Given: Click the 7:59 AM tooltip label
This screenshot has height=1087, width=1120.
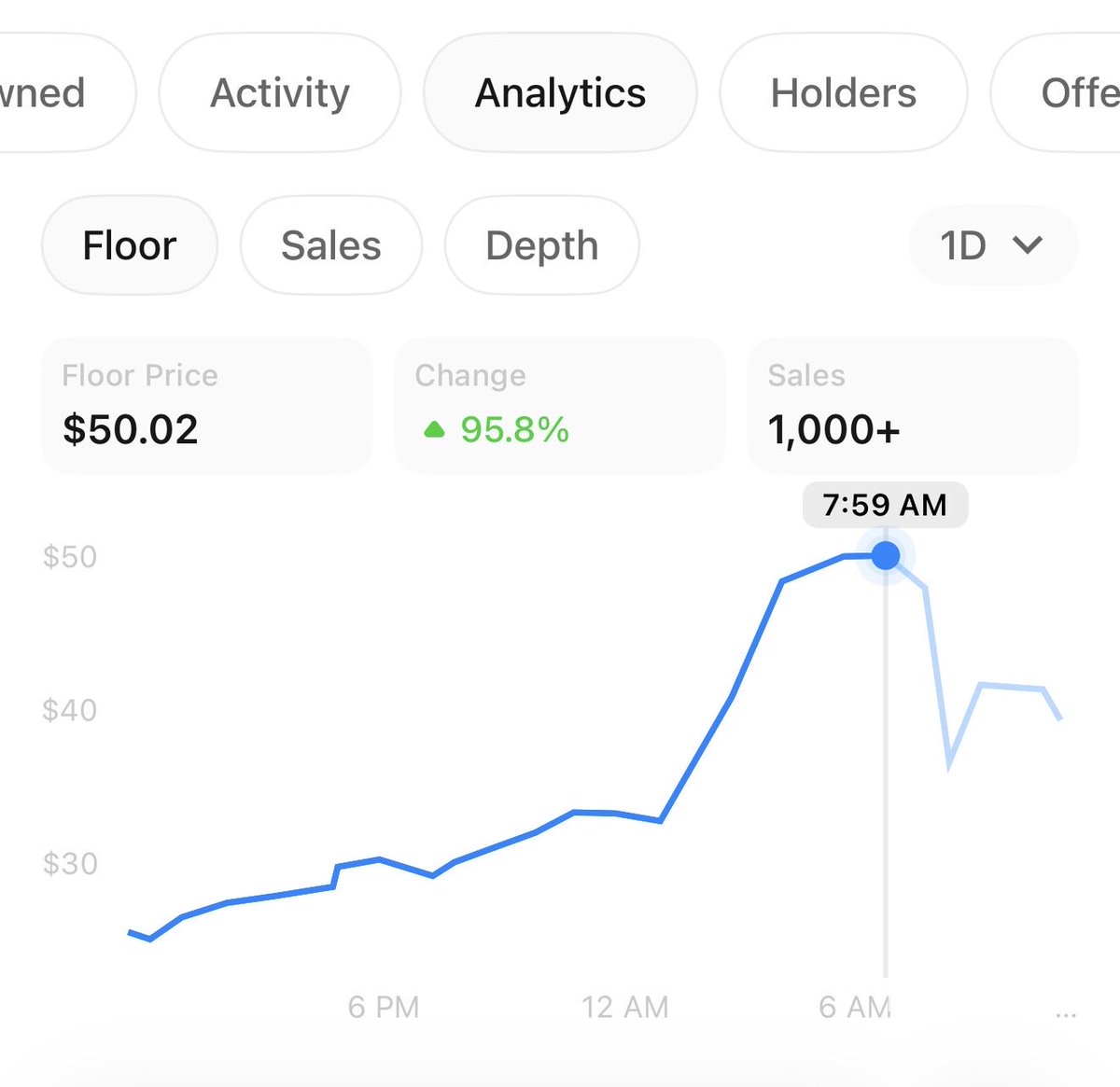Looking at the screenshot, I should coord(885,506).
